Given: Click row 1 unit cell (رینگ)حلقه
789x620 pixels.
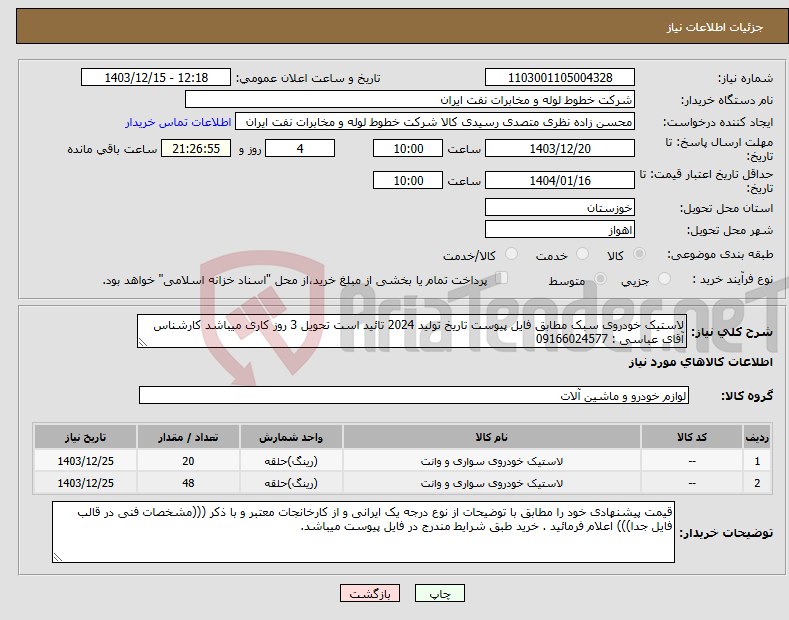Looking at the screenshot, I should click(x=291, y=461).
